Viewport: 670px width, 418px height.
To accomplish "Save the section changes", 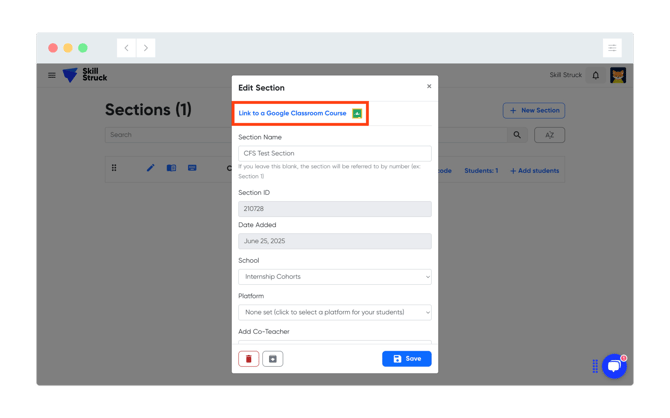I will point(407,359).
